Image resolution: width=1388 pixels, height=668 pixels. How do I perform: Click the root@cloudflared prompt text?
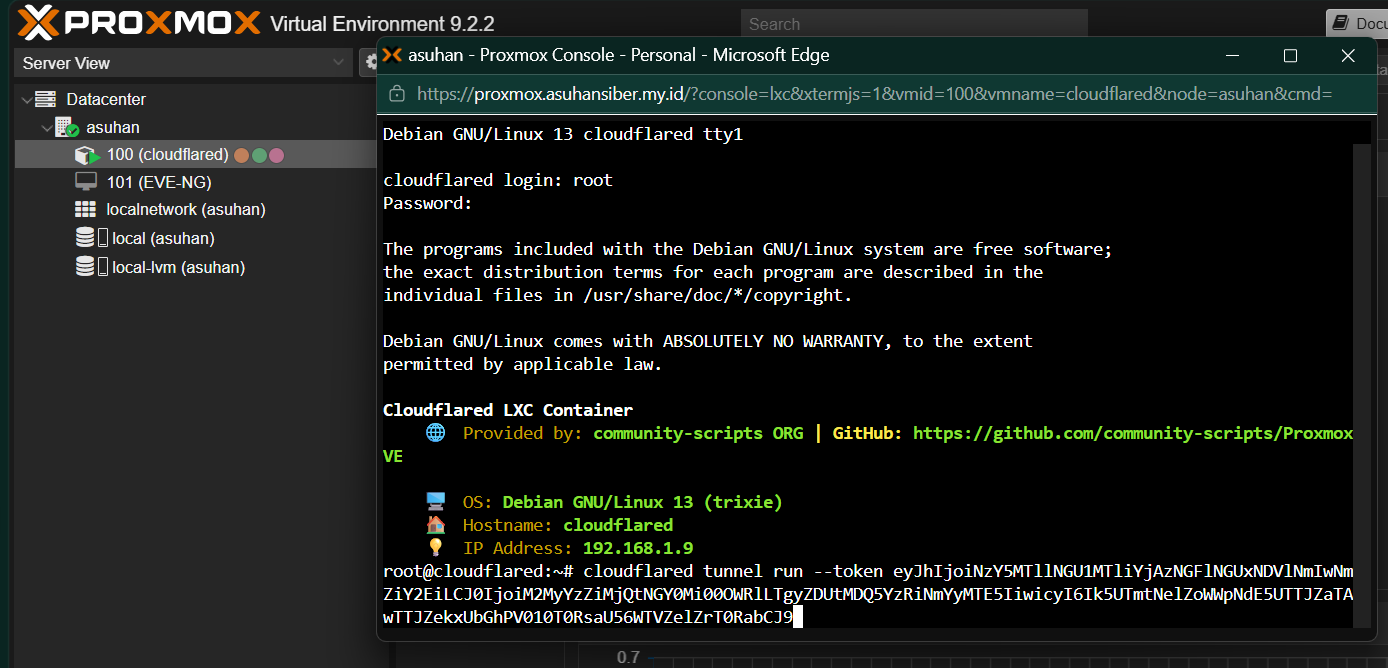click(x=478, y=571)
